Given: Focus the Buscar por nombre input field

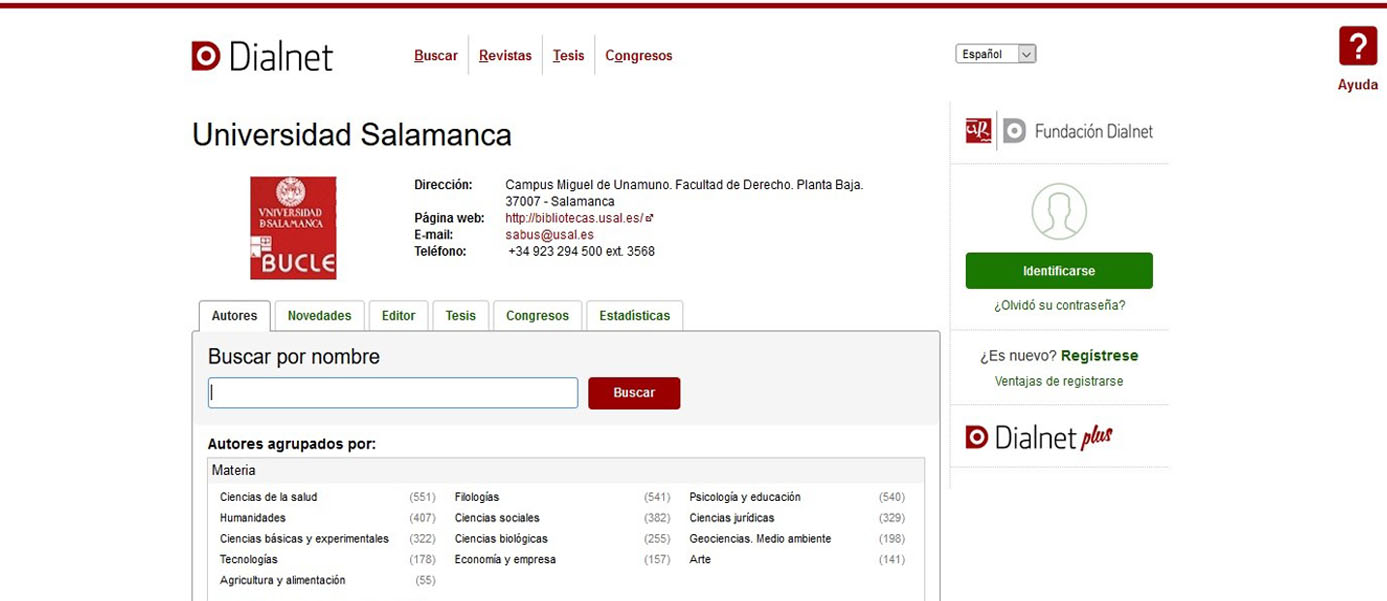Looking at the screenshot, I should (x=393, y=393).
